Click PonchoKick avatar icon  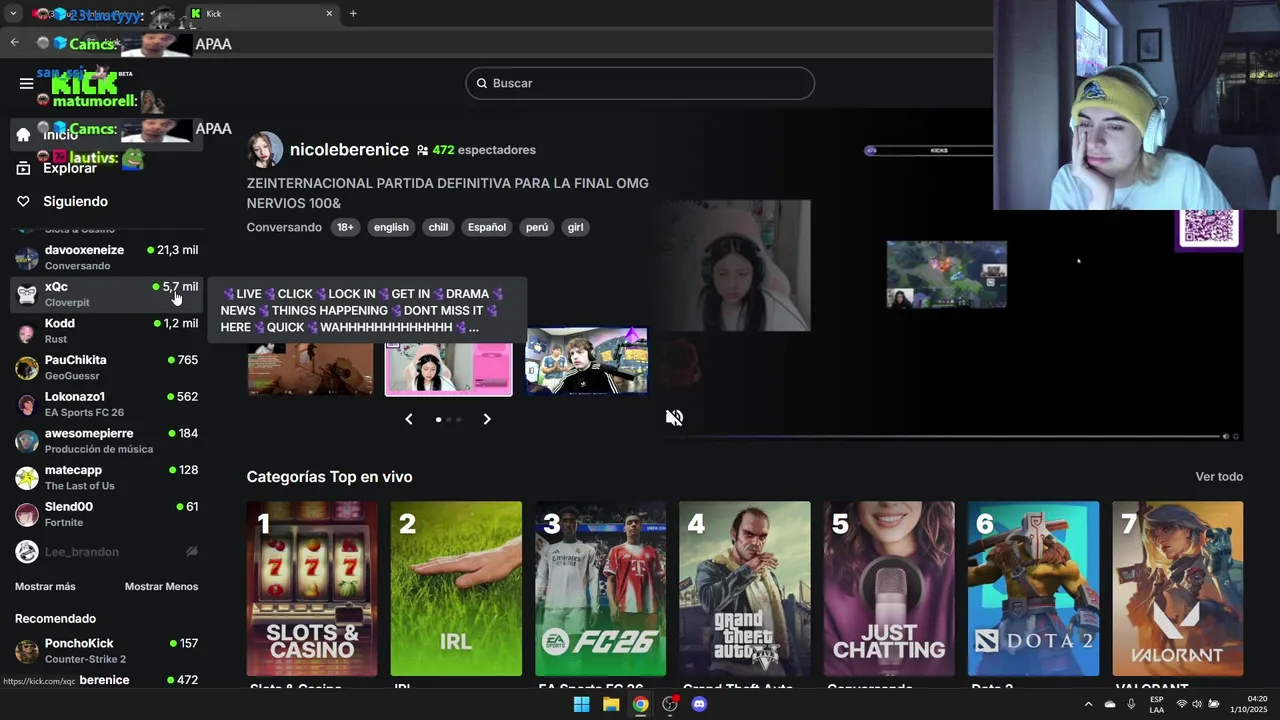tap(27, 651)
